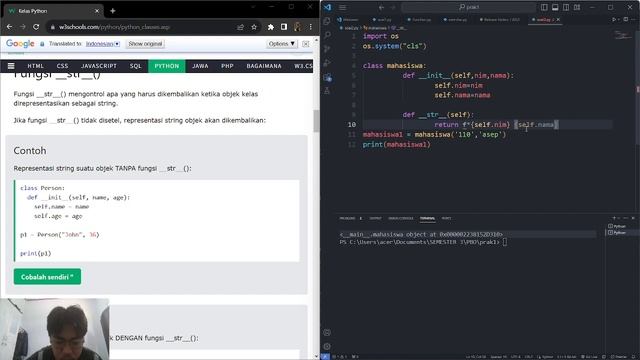Open the Manage gear icon in VS Code

point(327,346)
